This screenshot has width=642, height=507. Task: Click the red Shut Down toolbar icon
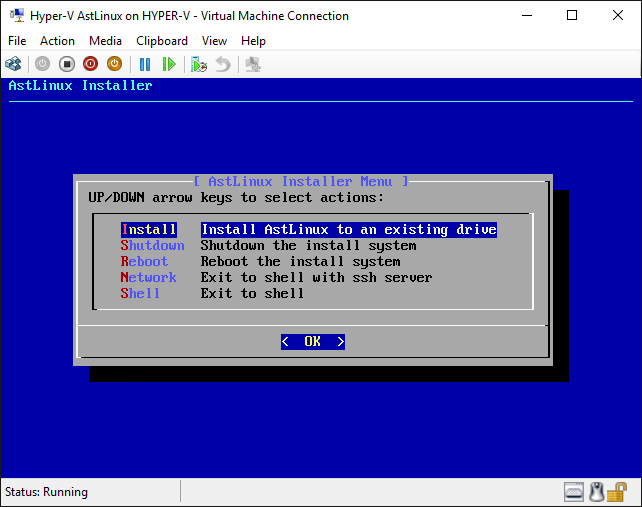coord(90,64)
